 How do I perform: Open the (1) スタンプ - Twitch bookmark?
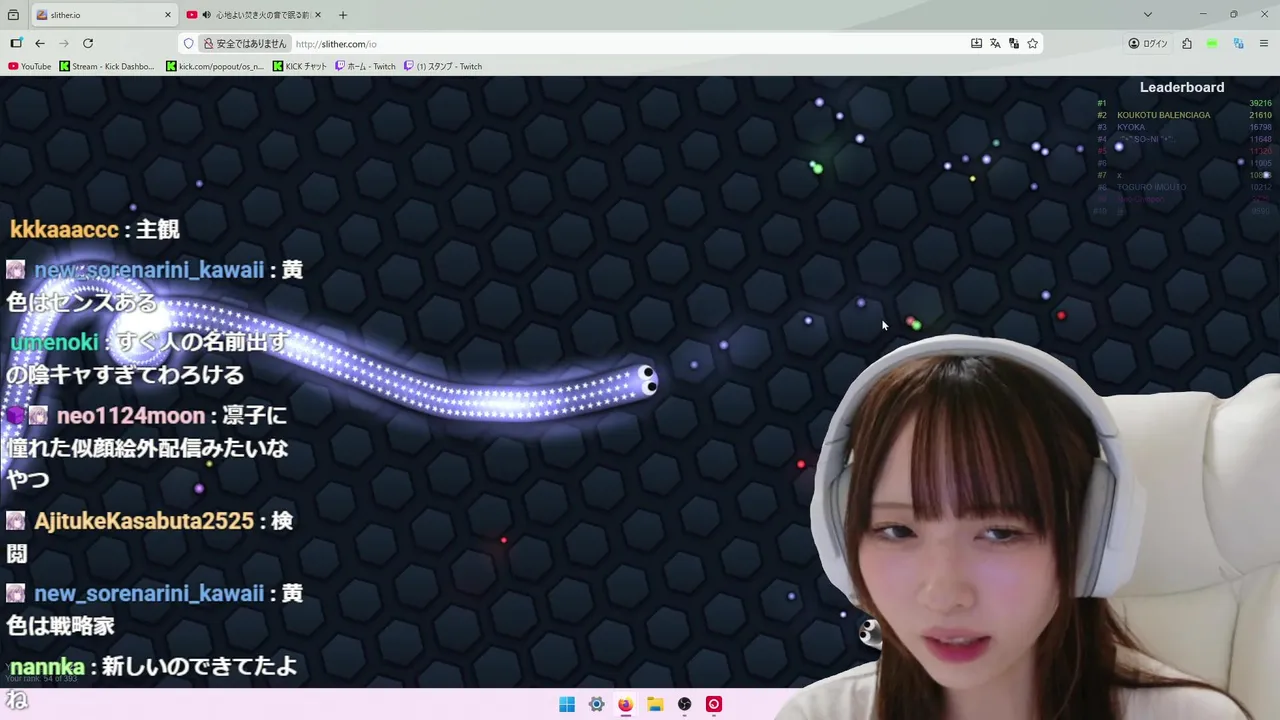pyautogui.click(x=443, y=67)
